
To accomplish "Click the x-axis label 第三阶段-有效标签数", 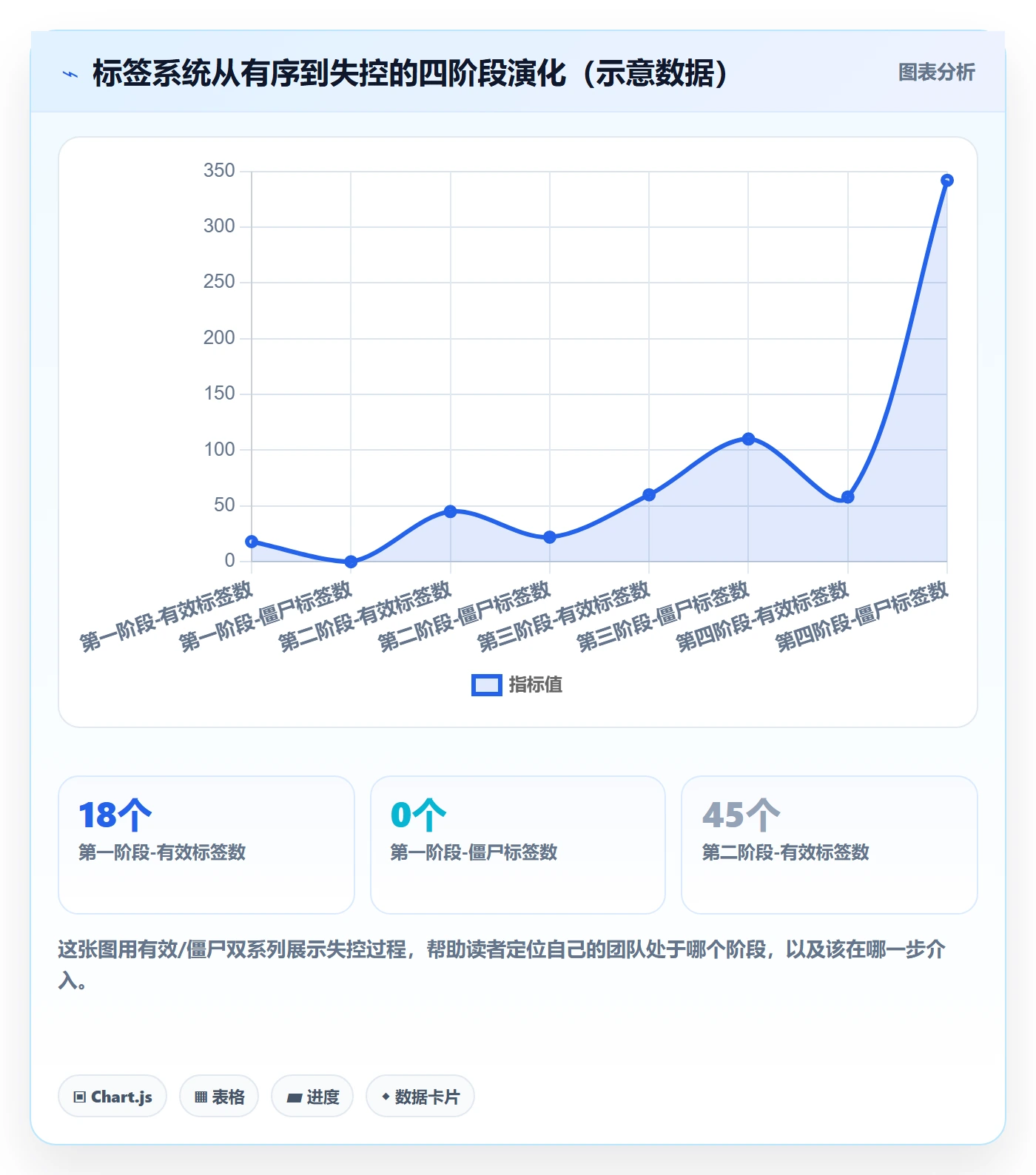I will pos(564,616).
